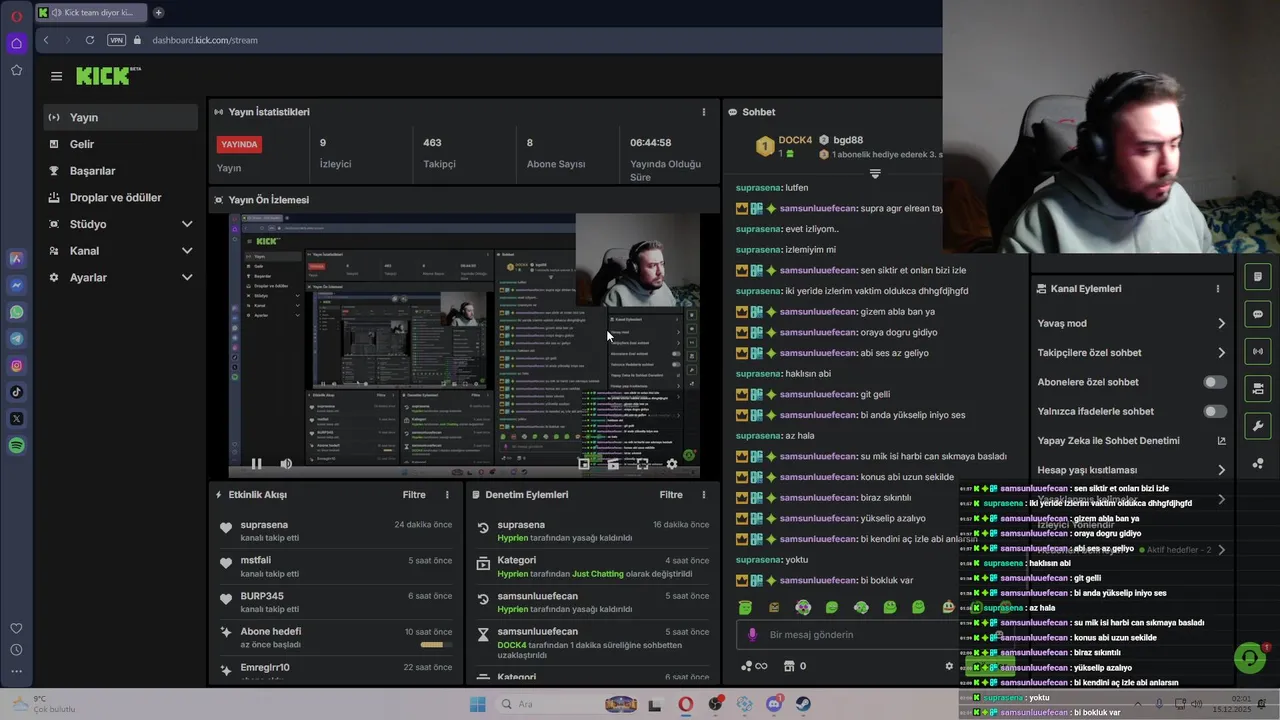The height and width of the screenshot is (720, 1280).
Task: Switch to the Kick team browser tab
Action: click(90, 13)
